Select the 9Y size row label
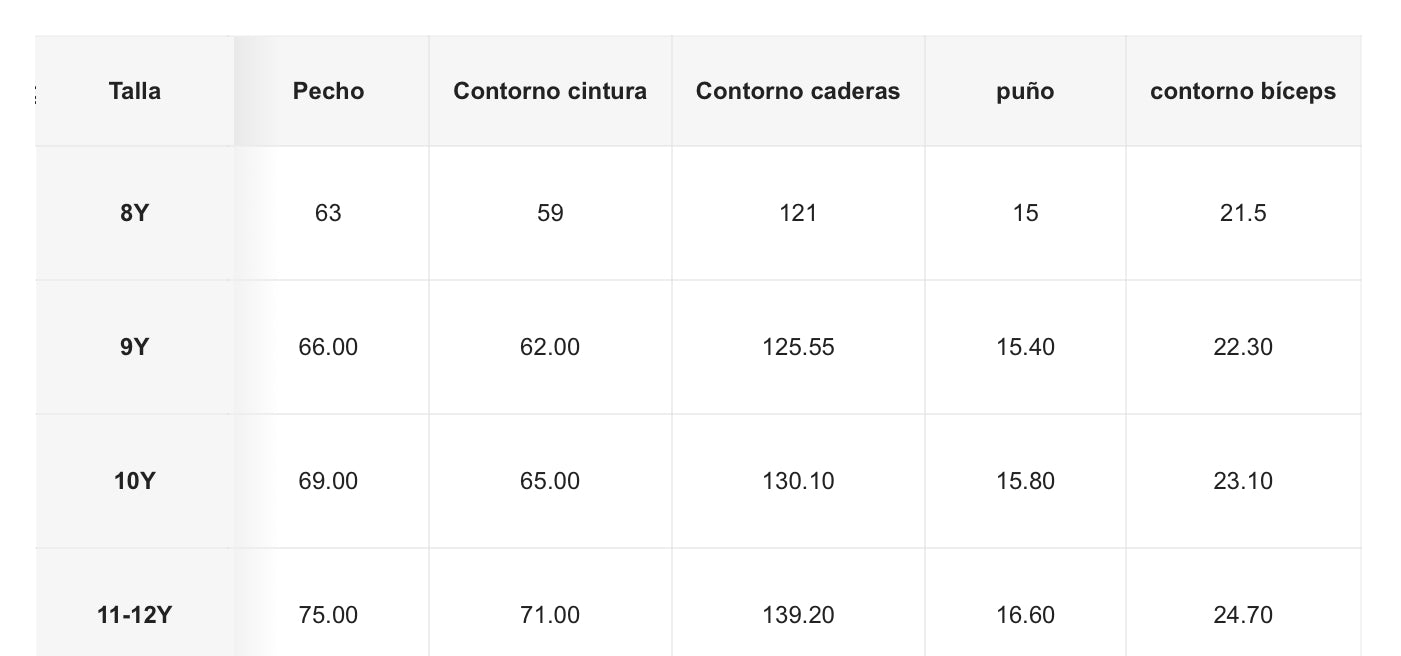This screenshot has width=1401, height=656. tap(134, 347)
